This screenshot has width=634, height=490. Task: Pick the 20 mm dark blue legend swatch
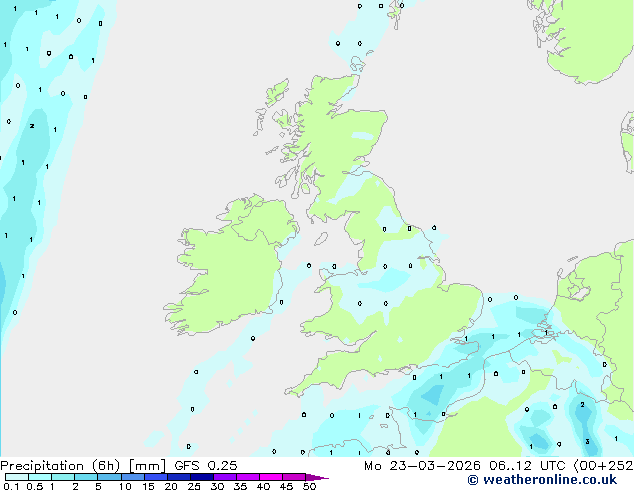coord(179,477)
